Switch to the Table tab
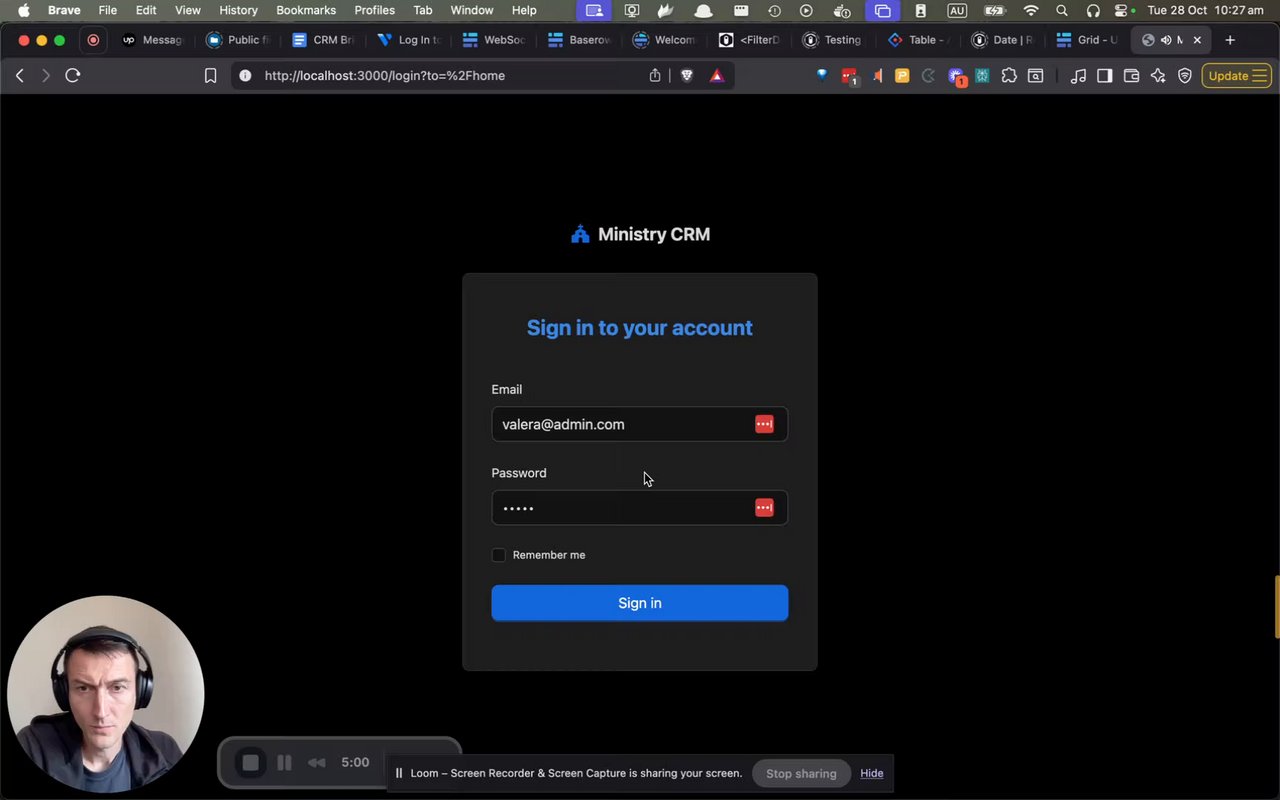Image resolution: width=1280 pixels, height=800 pixels. 918,40
